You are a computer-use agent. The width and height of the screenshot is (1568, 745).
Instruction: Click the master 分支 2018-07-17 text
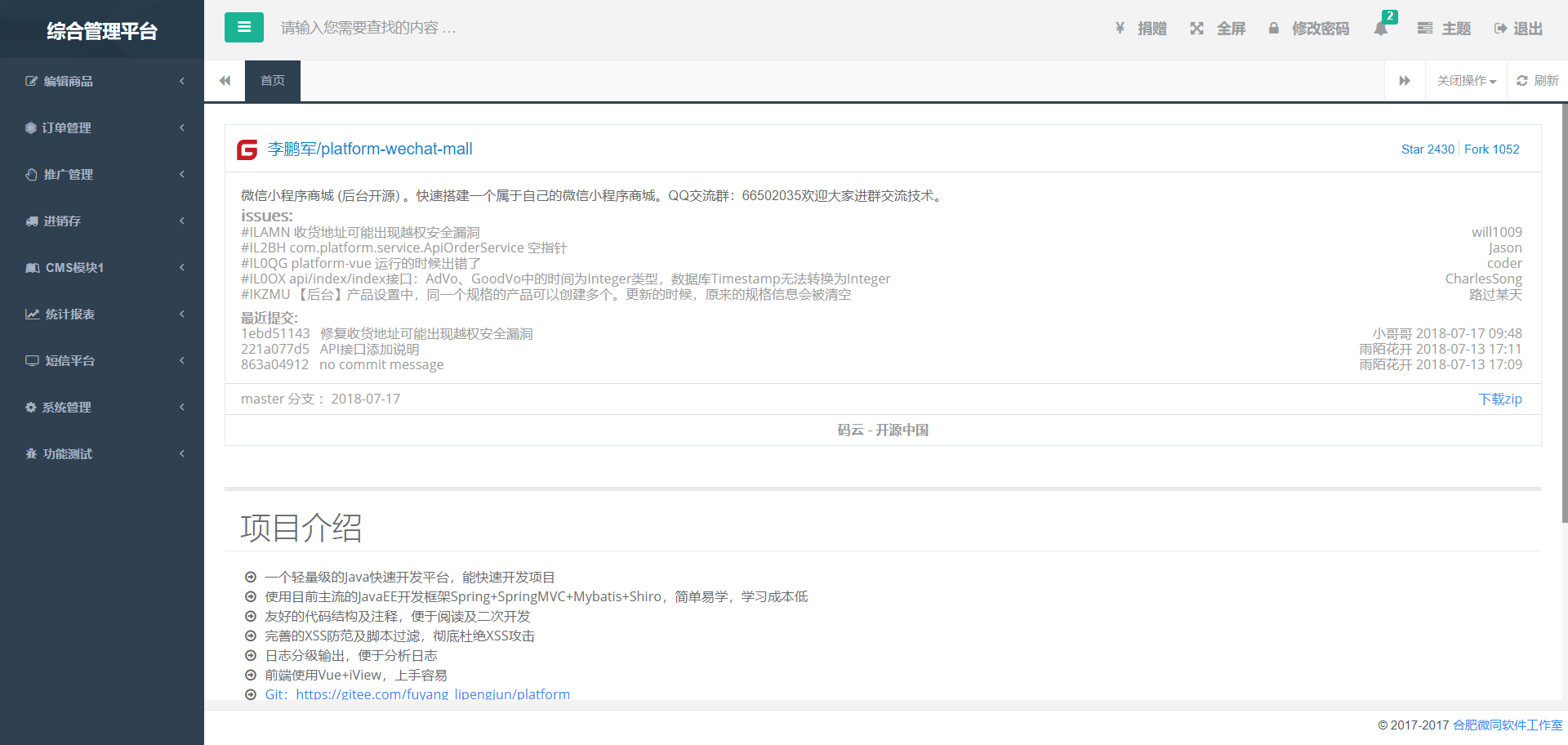coord(320,399)
